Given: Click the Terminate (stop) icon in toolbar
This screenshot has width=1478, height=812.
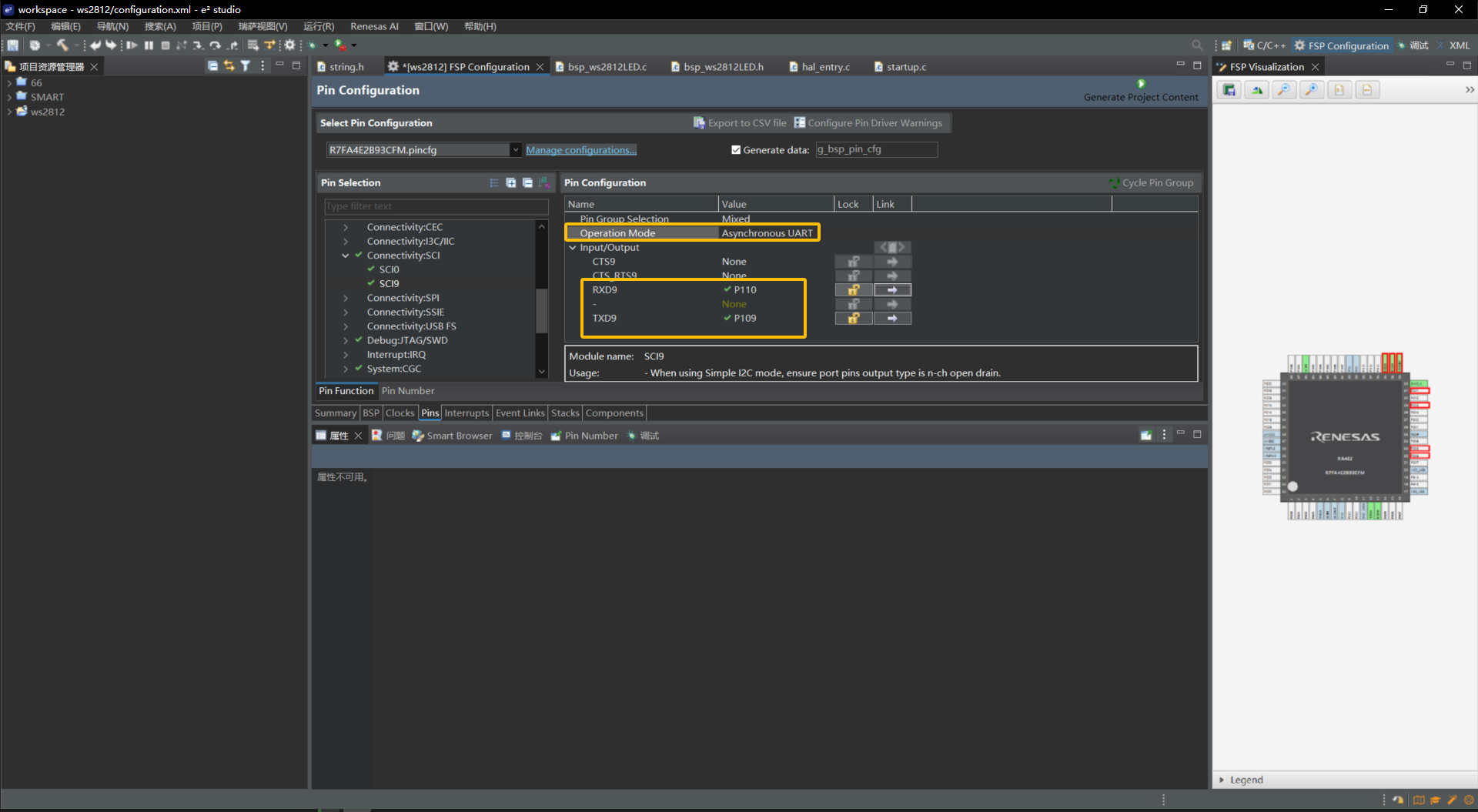Looking at the screenshot, I should [x=166, y=45].
